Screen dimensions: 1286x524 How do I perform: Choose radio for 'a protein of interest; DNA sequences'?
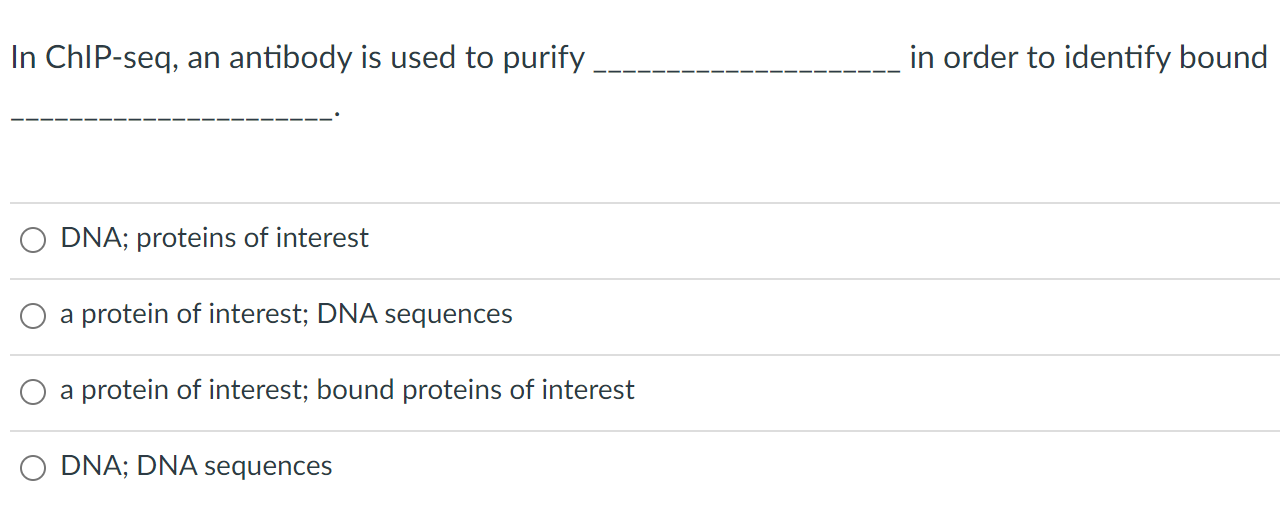point(33,316)
